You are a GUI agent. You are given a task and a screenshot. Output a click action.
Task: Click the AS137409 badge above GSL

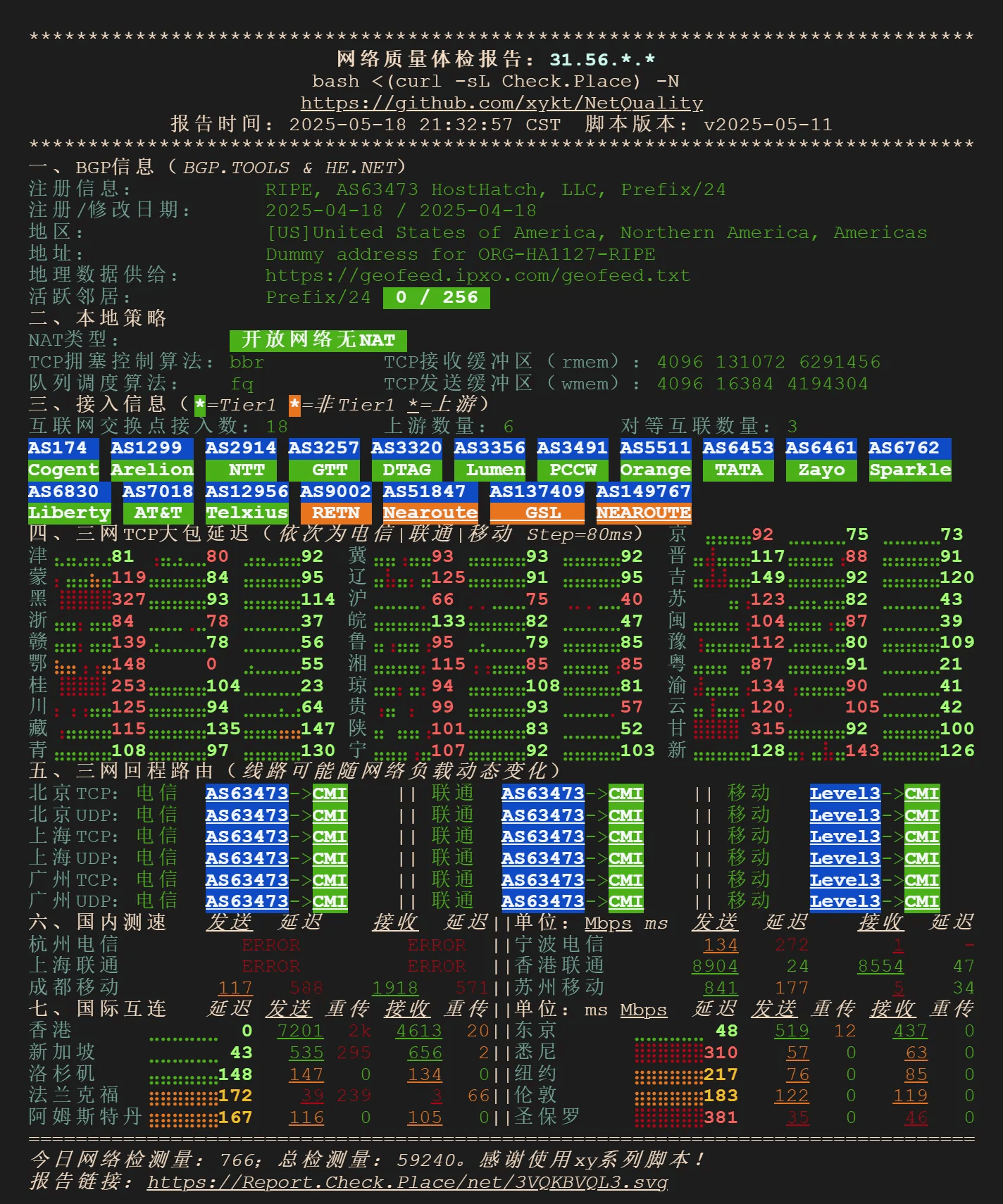(x=537, y=491)
